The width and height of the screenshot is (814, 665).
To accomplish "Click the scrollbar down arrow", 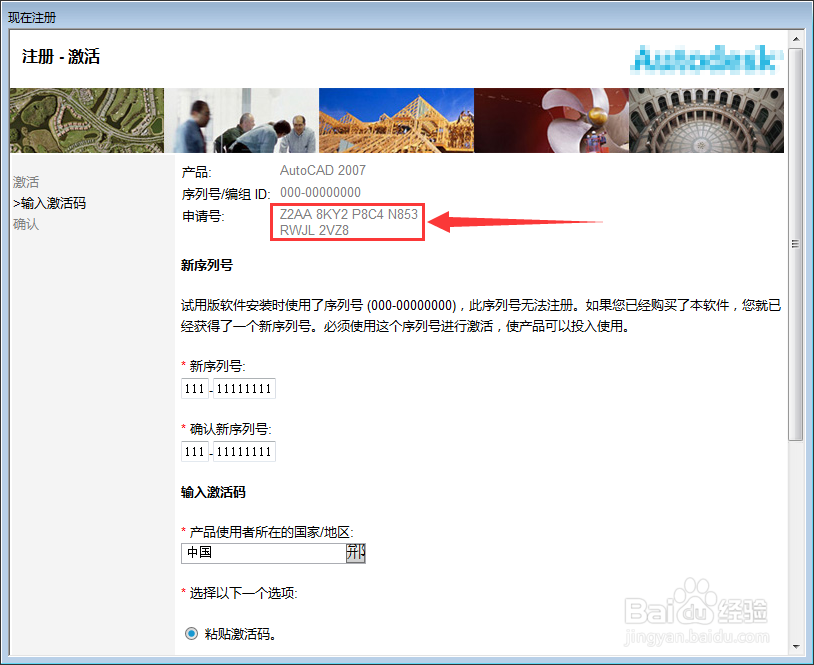I will pyautogui.click(x=795, y=647).
